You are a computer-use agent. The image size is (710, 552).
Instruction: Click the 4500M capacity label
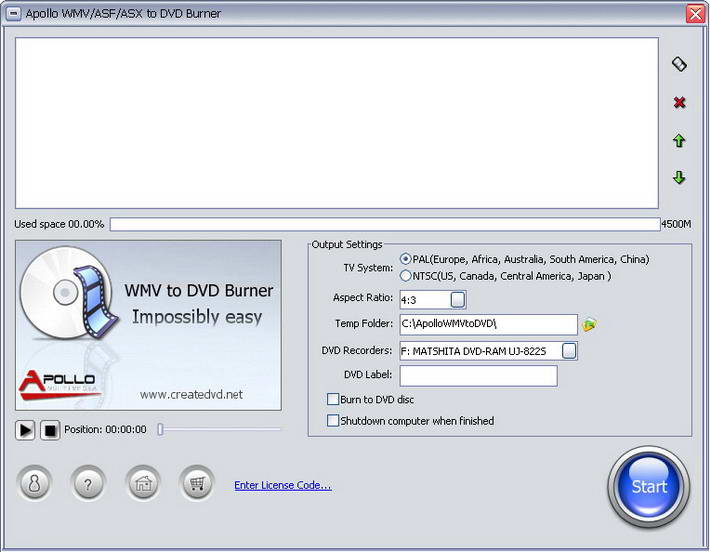[676, 224]
